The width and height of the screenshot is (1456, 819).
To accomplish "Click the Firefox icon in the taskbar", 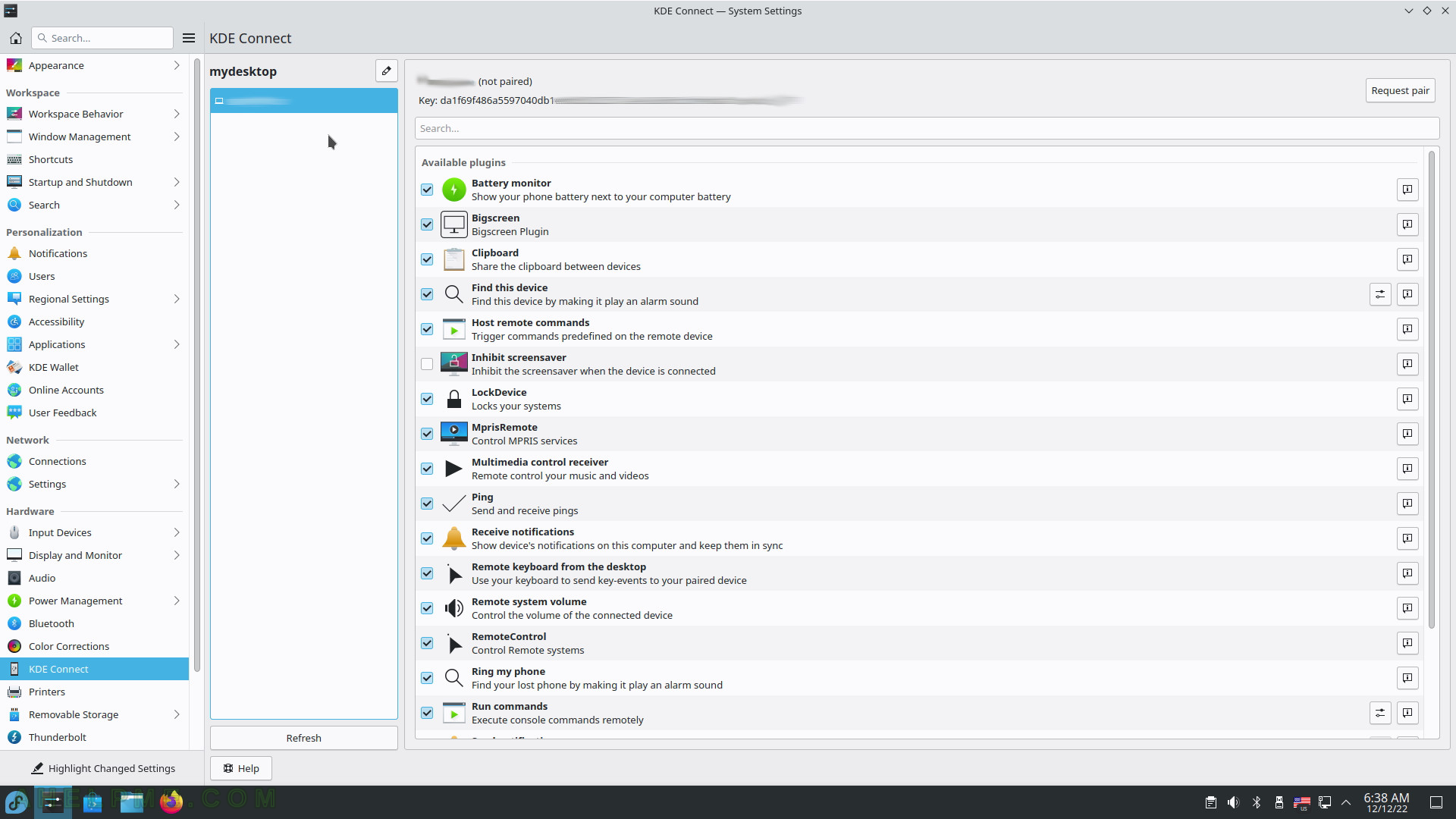I will click(171, 802).
